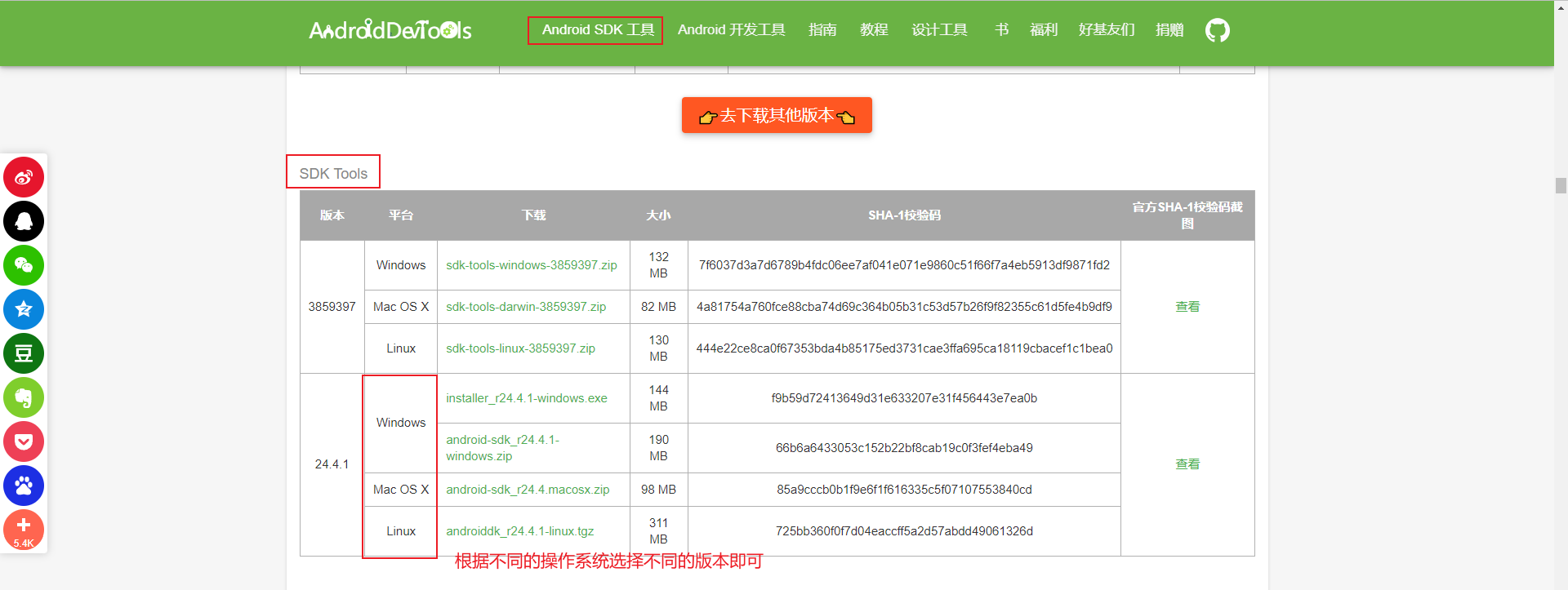Save page with the Pocket icon
The image size is (1568, 590).
tap(24, 441)
